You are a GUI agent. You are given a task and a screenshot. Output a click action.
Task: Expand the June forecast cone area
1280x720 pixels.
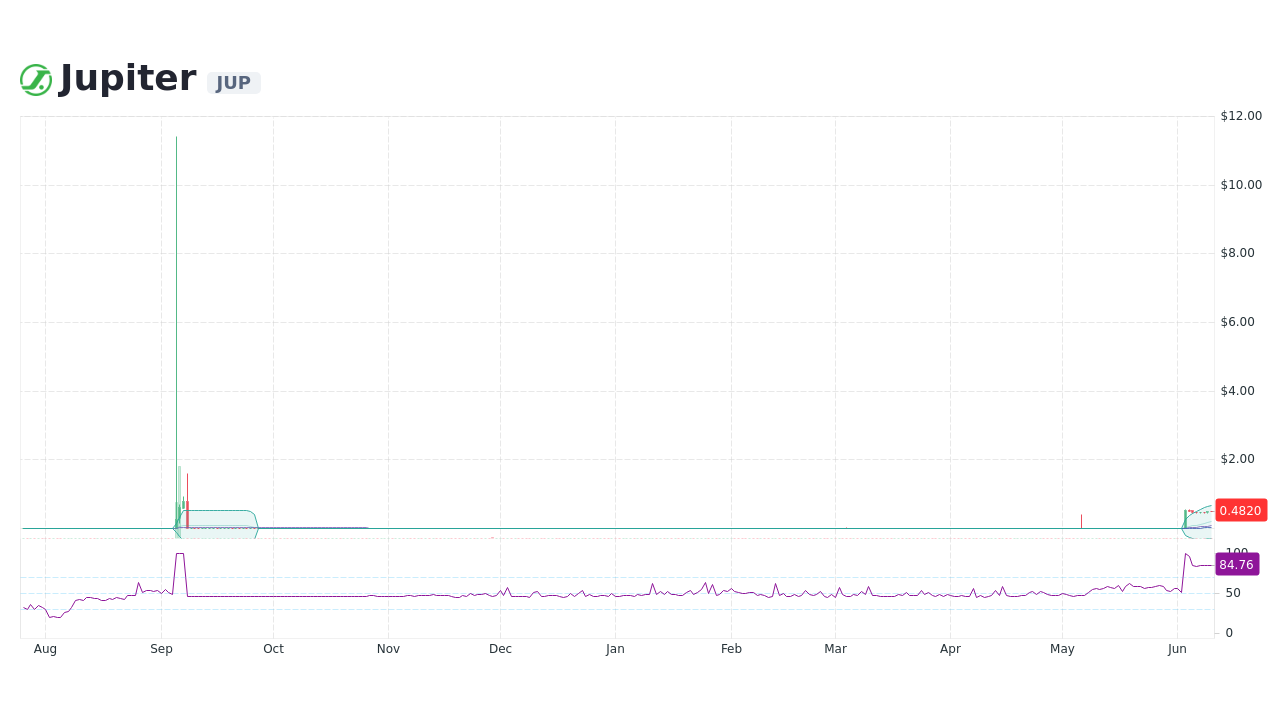pos(1198,522)
